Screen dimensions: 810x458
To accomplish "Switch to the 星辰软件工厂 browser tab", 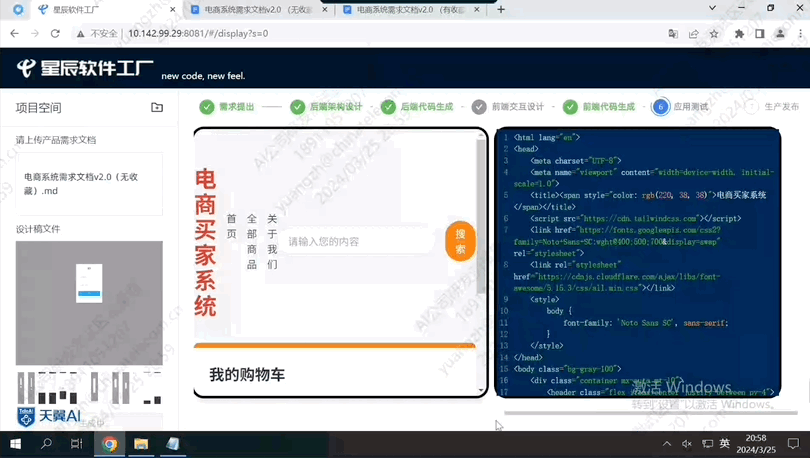I will (x=106, y=10).
